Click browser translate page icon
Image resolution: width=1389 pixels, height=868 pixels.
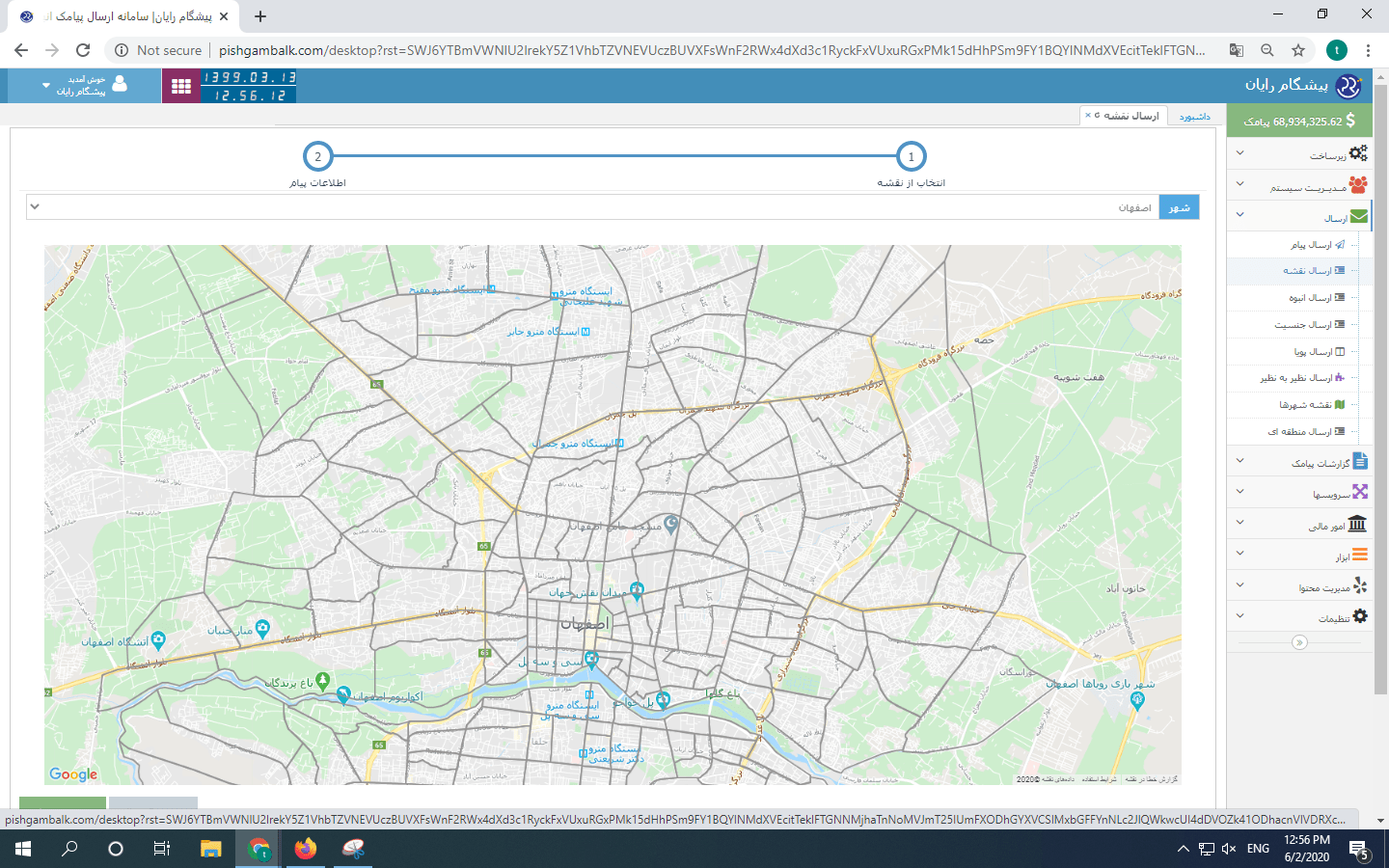1236,50
